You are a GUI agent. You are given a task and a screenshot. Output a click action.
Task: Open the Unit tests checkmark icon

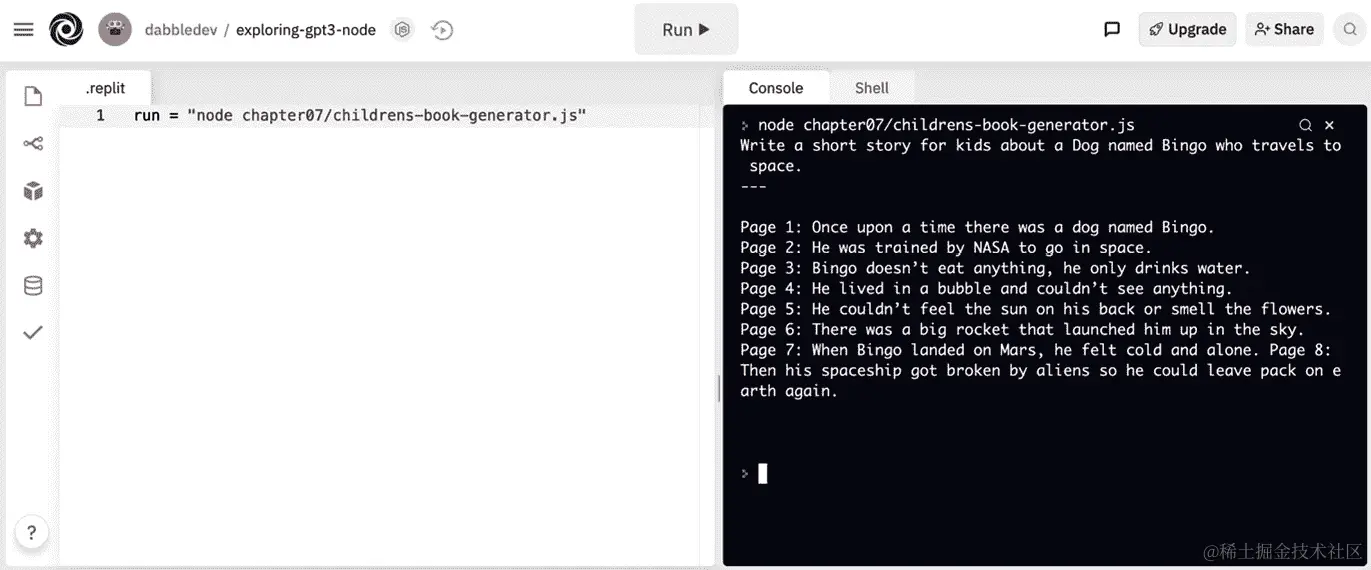tap(33, 332)
